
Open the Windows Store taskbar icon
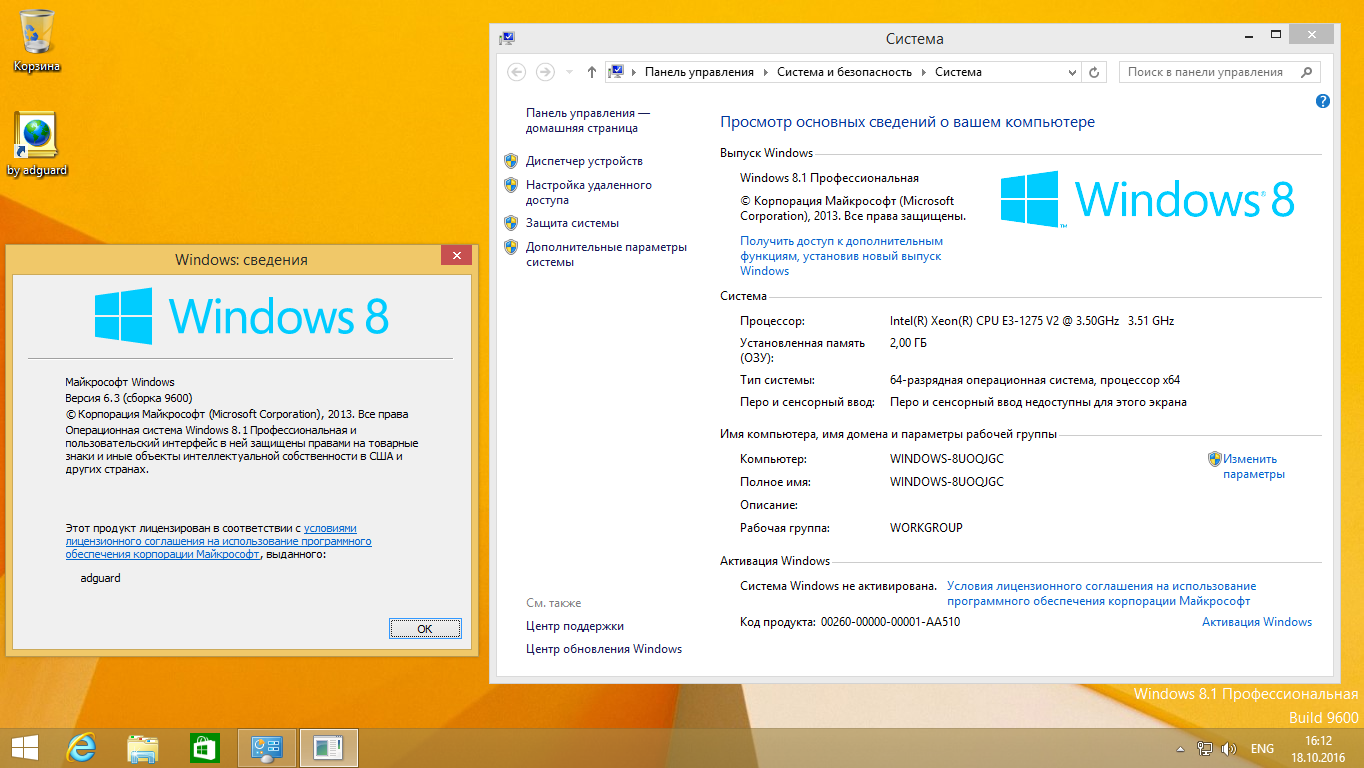coord(205,748)
